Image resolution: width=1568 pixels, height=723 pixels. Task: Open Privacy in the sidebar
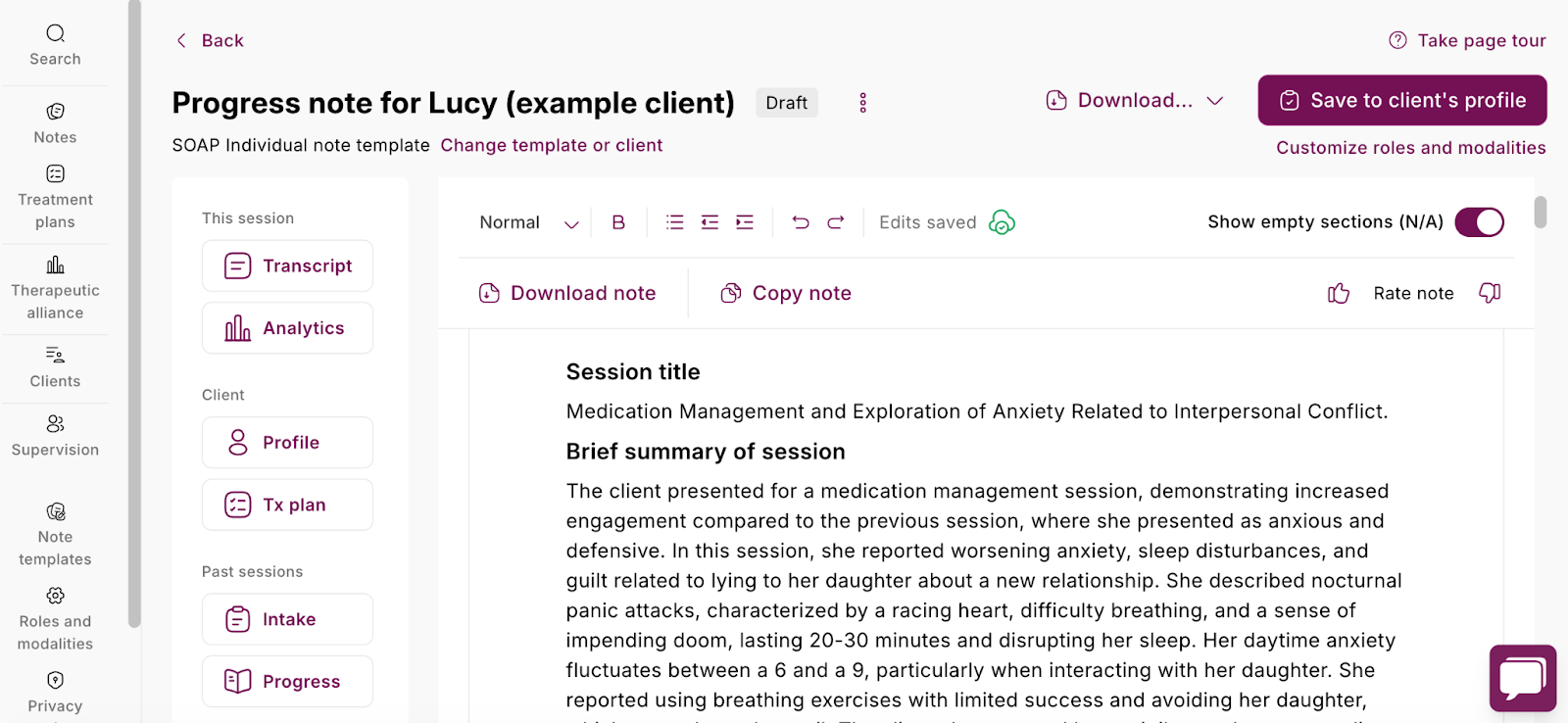click(x=55, y=693)
